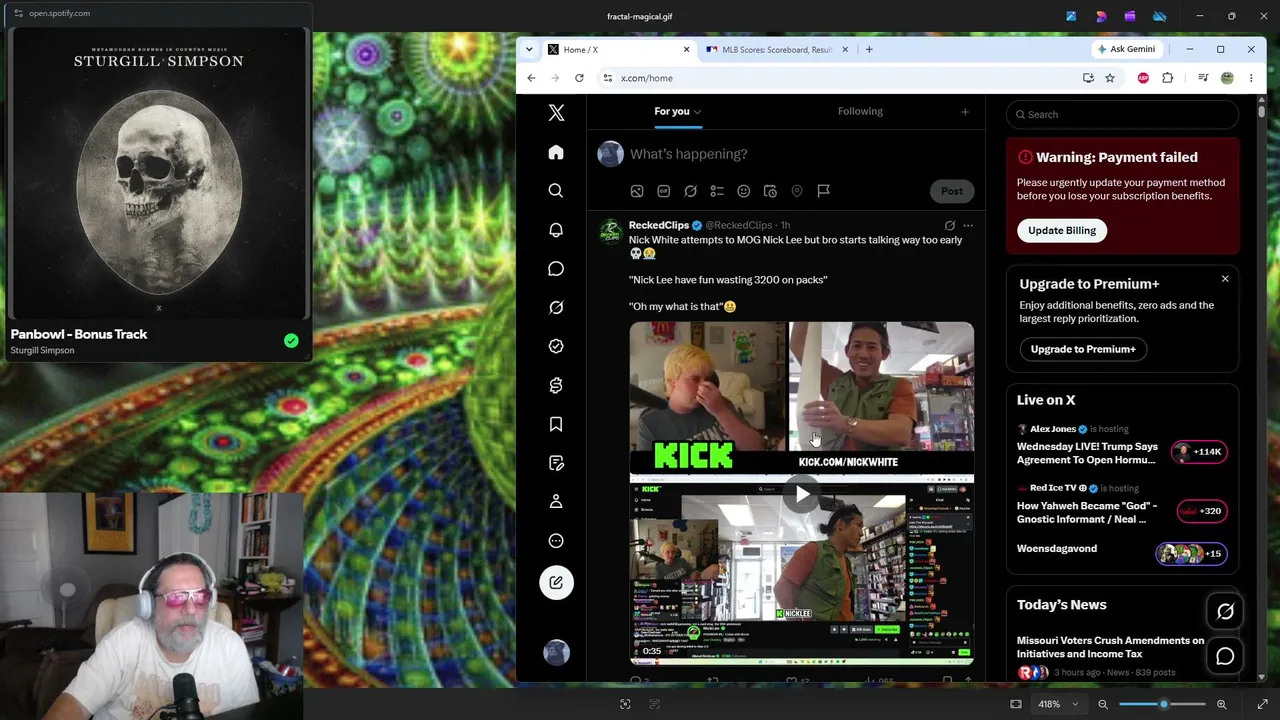Screen dimensions: 1280x720
Task: Select the Home / X browser tab
Action: click(618, 49)
